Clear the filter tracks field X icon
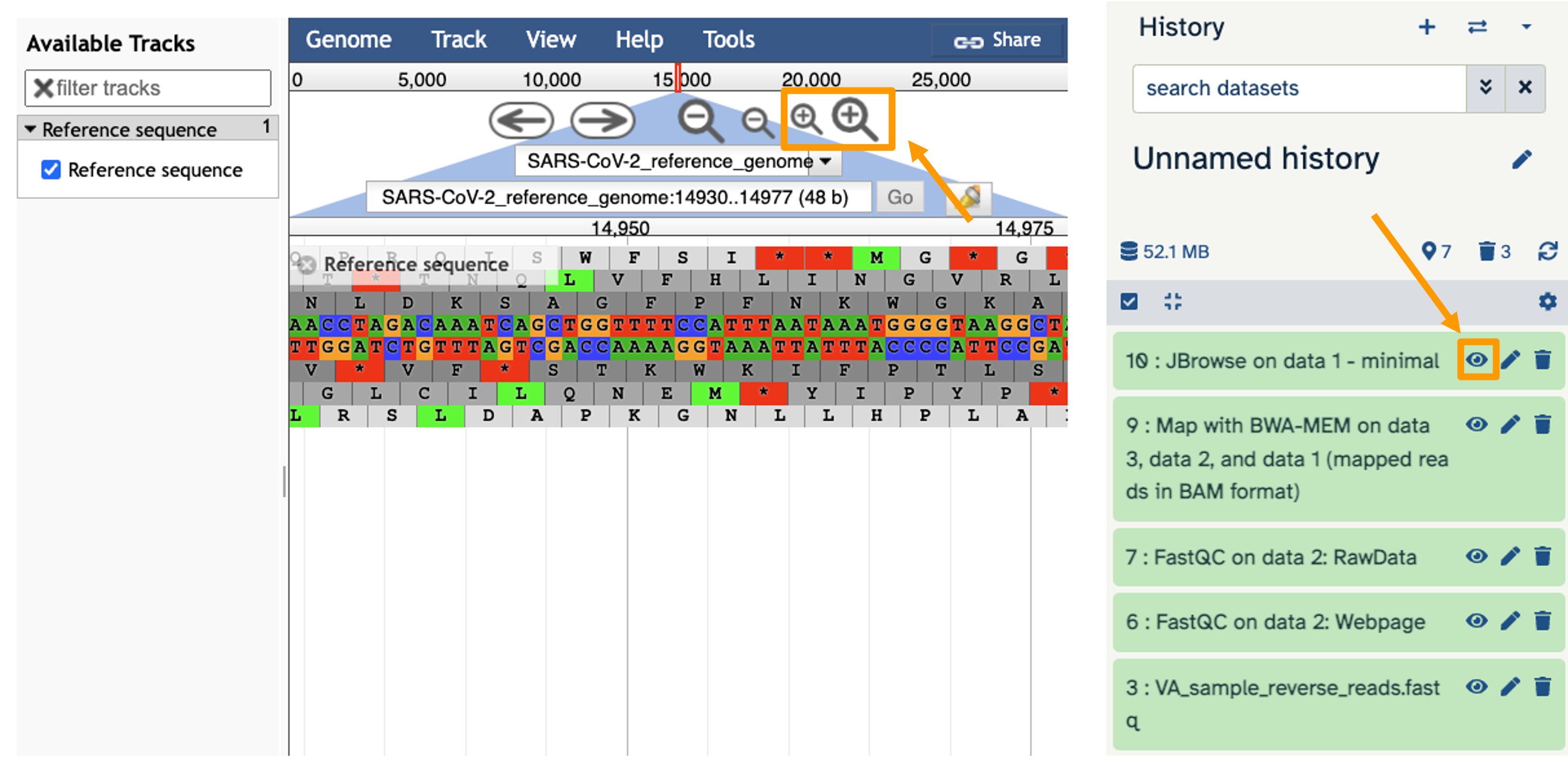Image resolution: width=1568 pixels, height=757 pixels. point(43,88)
